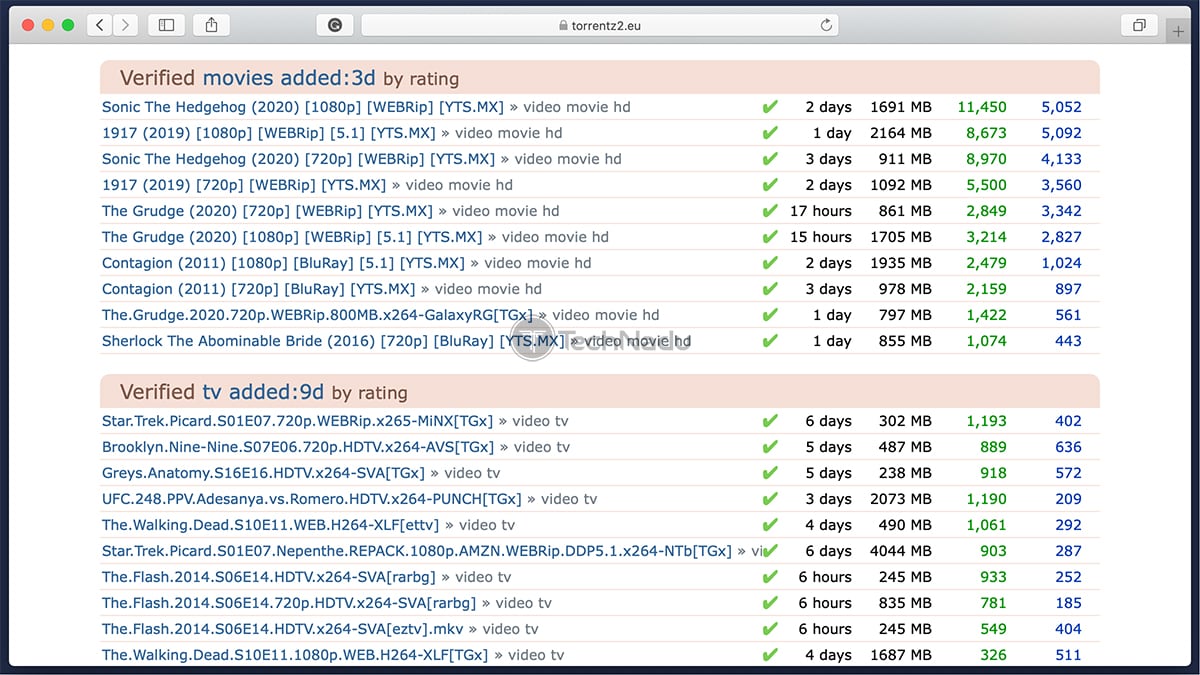Screen dimensions: 1200x675
Task: Open Greys.Anatomy.S16E16 torrent link
Action: tap(263, 473)
